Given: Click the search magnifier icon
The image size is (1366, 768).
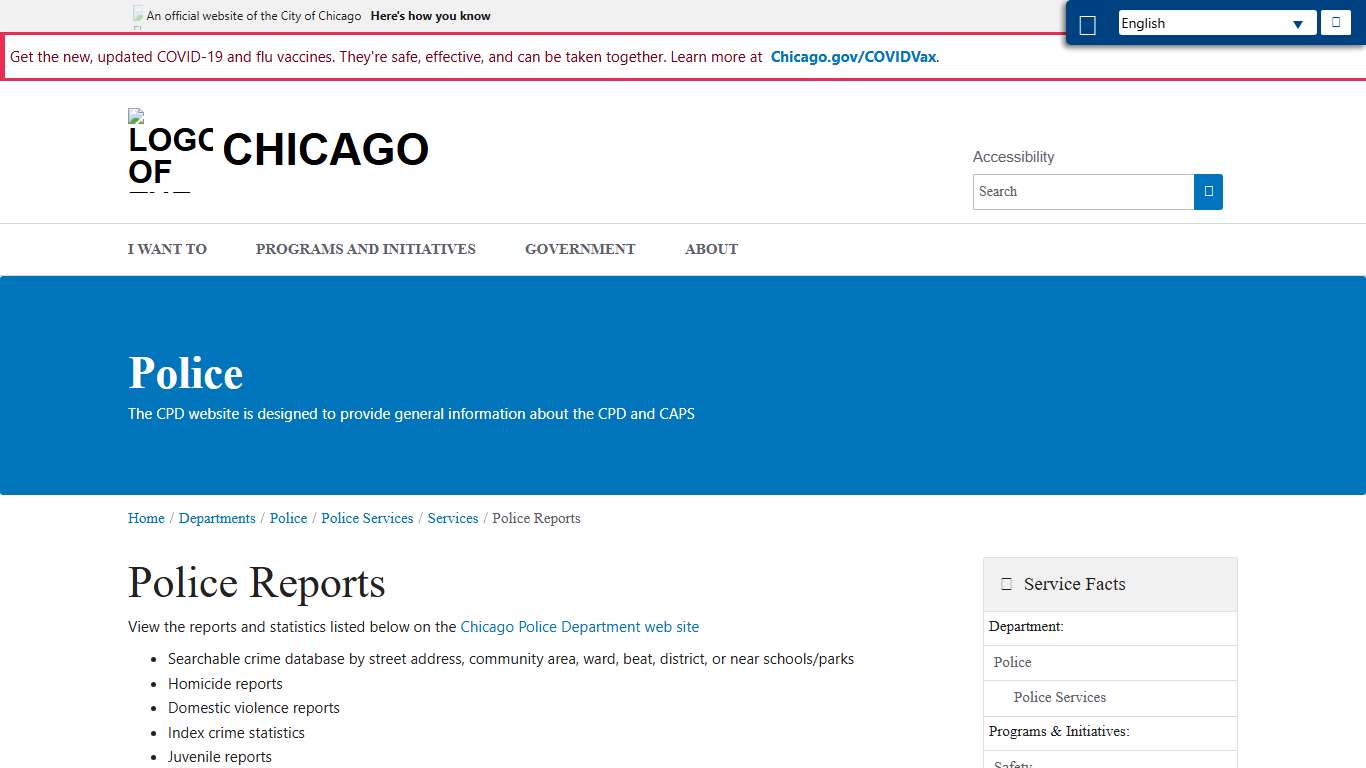Looking at the screenshot, I should coord(1208,191).
